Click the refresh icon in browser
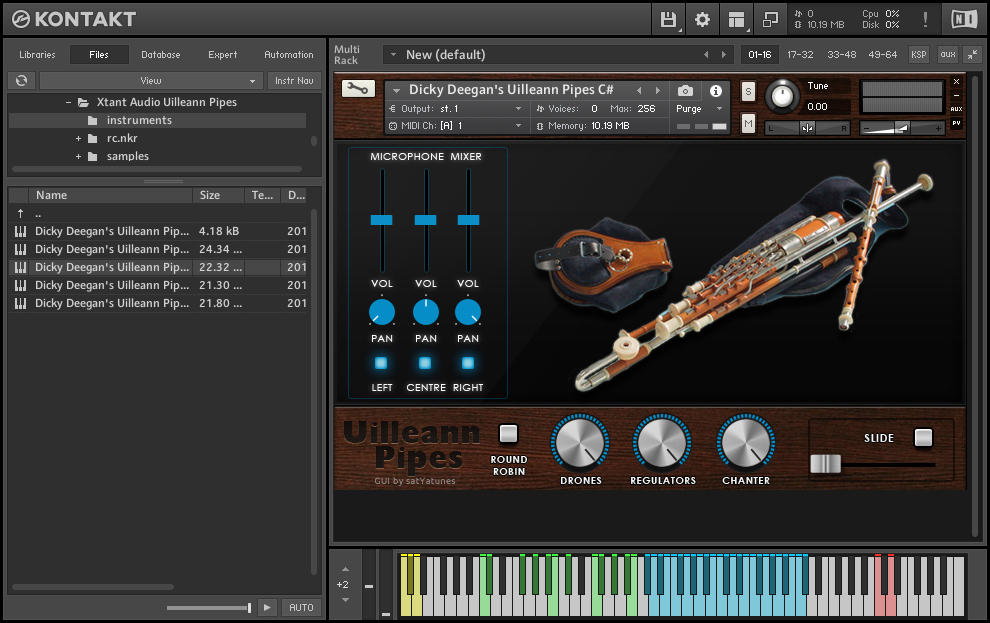 [21, 80]
